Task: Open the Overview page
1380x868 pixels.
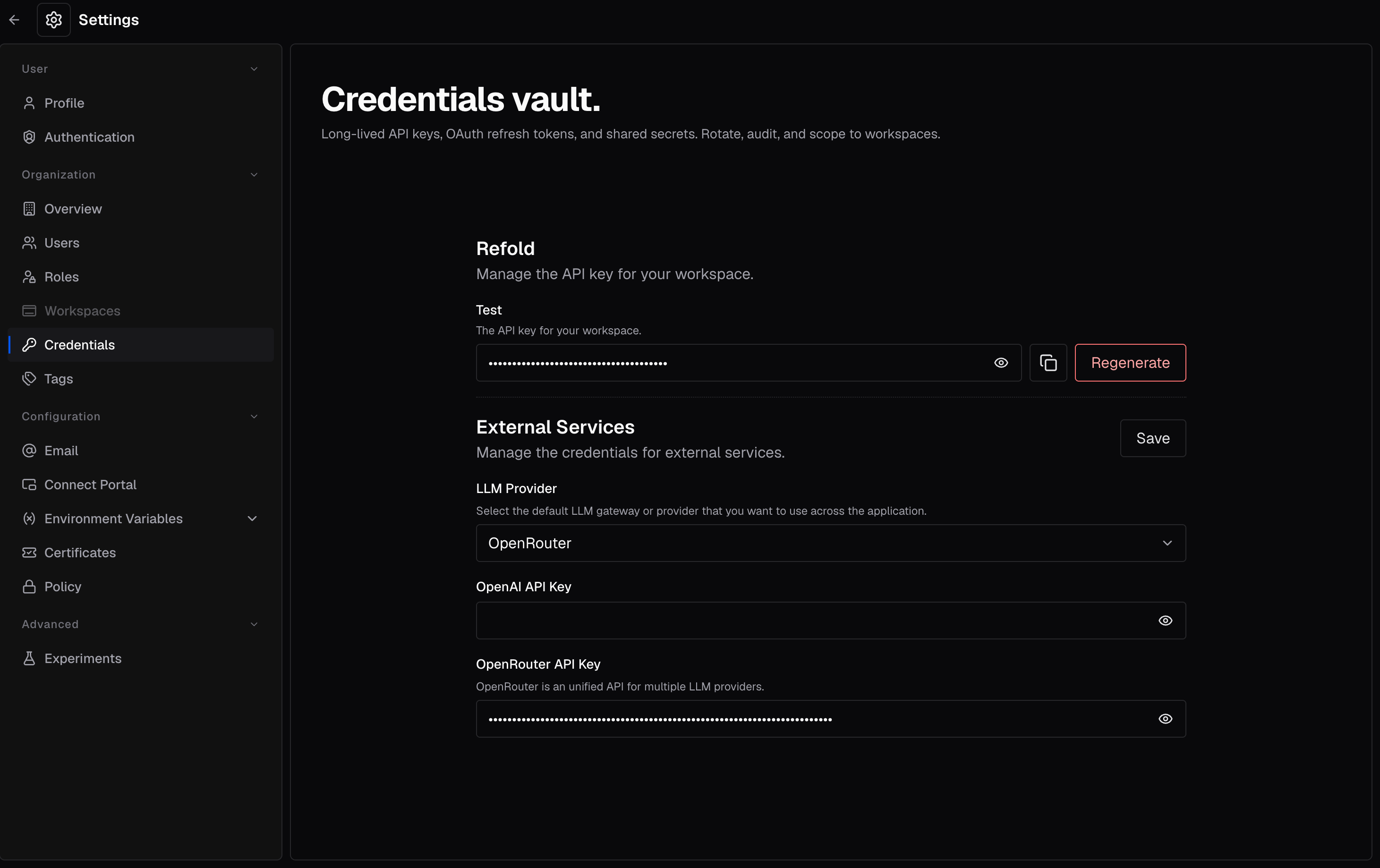Action: (141, 209)
